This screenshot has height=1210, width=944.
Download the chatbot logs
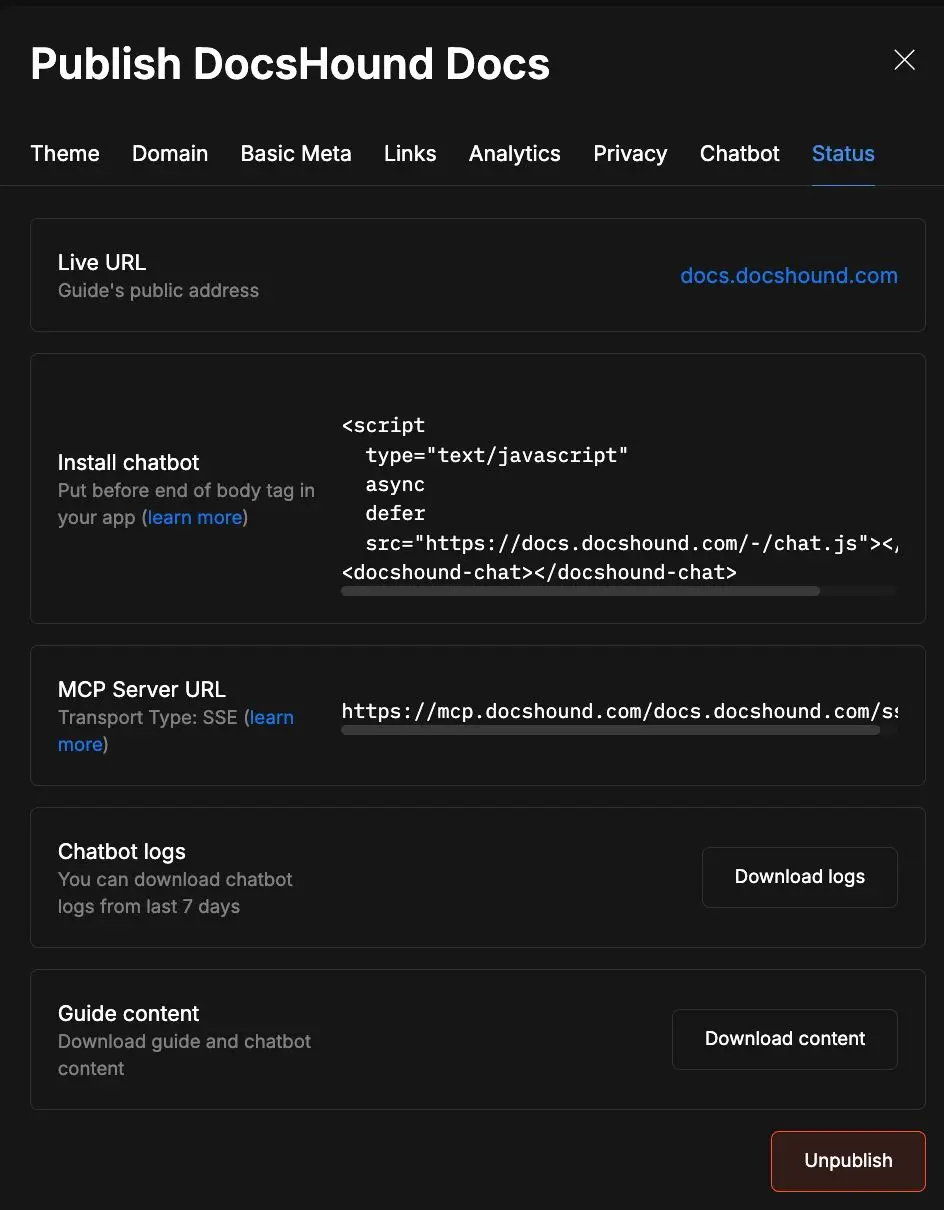click(x=799, y=877)
